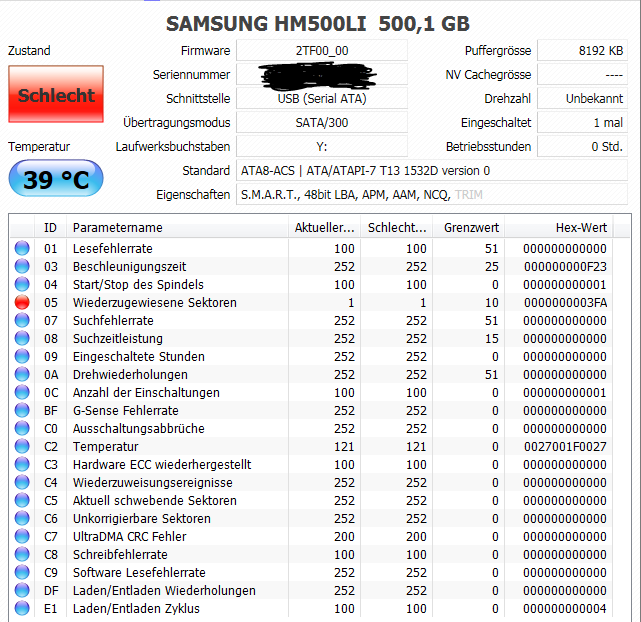Click the blue orb for Eingeschaltete Stunden
The height and width of the screenshot is (622, 641).
click(x=22, y=356)
